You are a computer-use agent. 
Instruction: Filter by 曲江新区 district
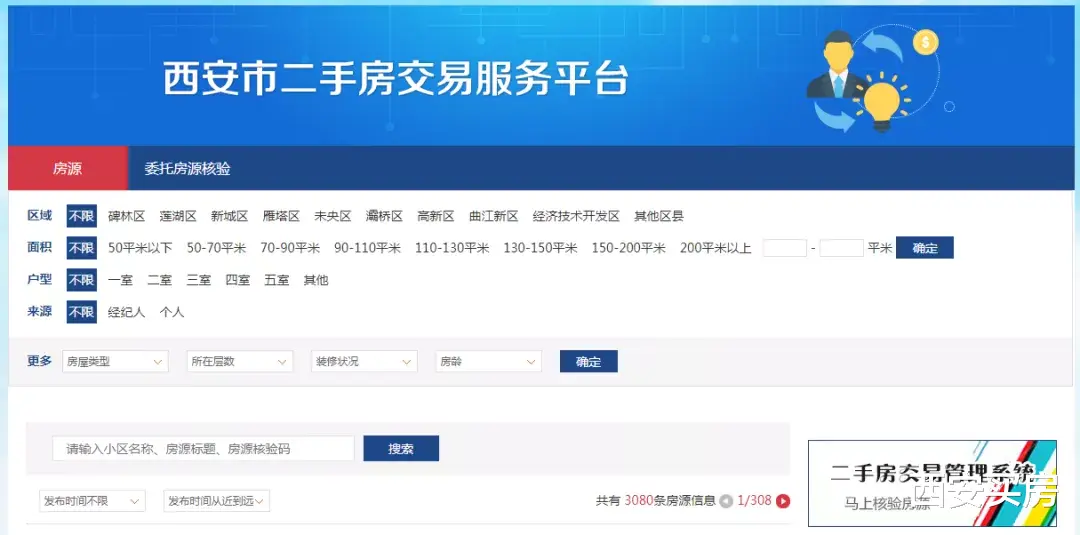[494, 216]
